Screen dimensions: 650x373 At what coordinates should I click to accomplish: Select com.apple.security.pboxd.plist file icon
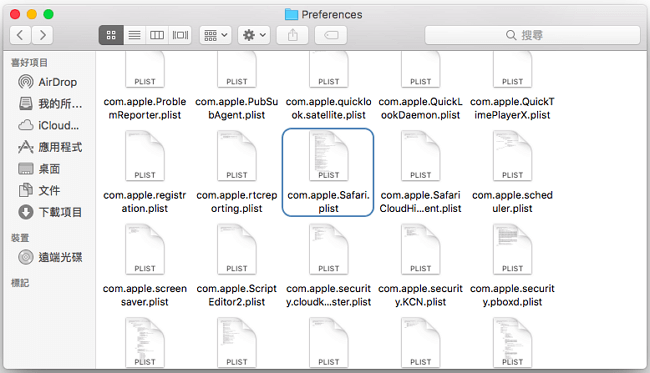[512, 249]
